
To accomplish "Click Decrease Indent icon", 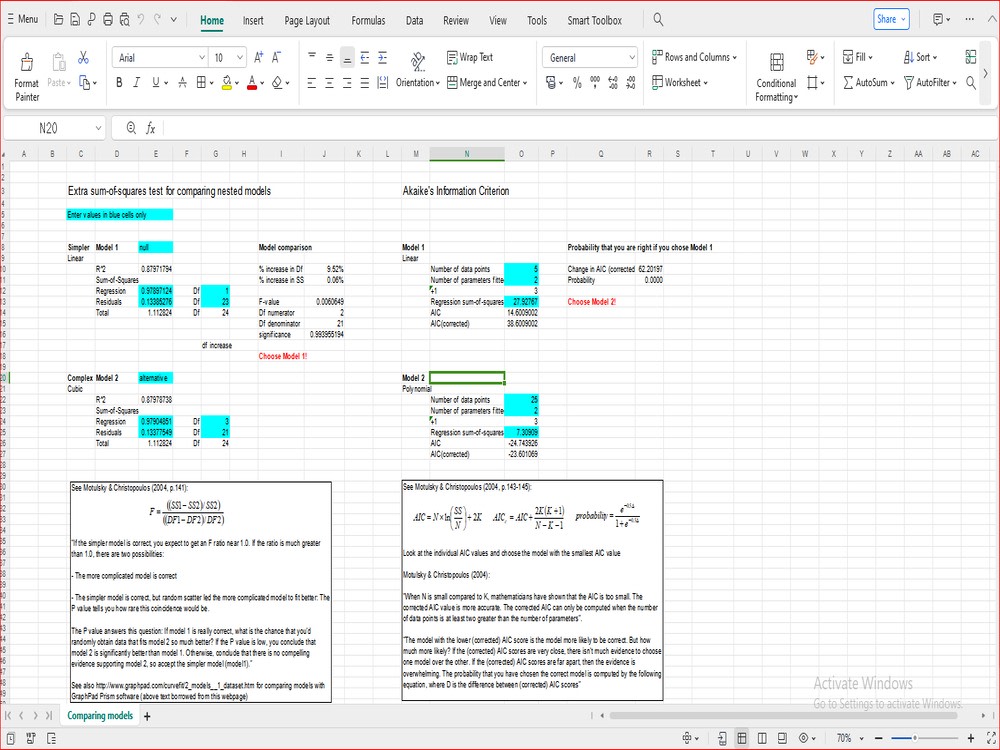I will click(x=365, y=57).
